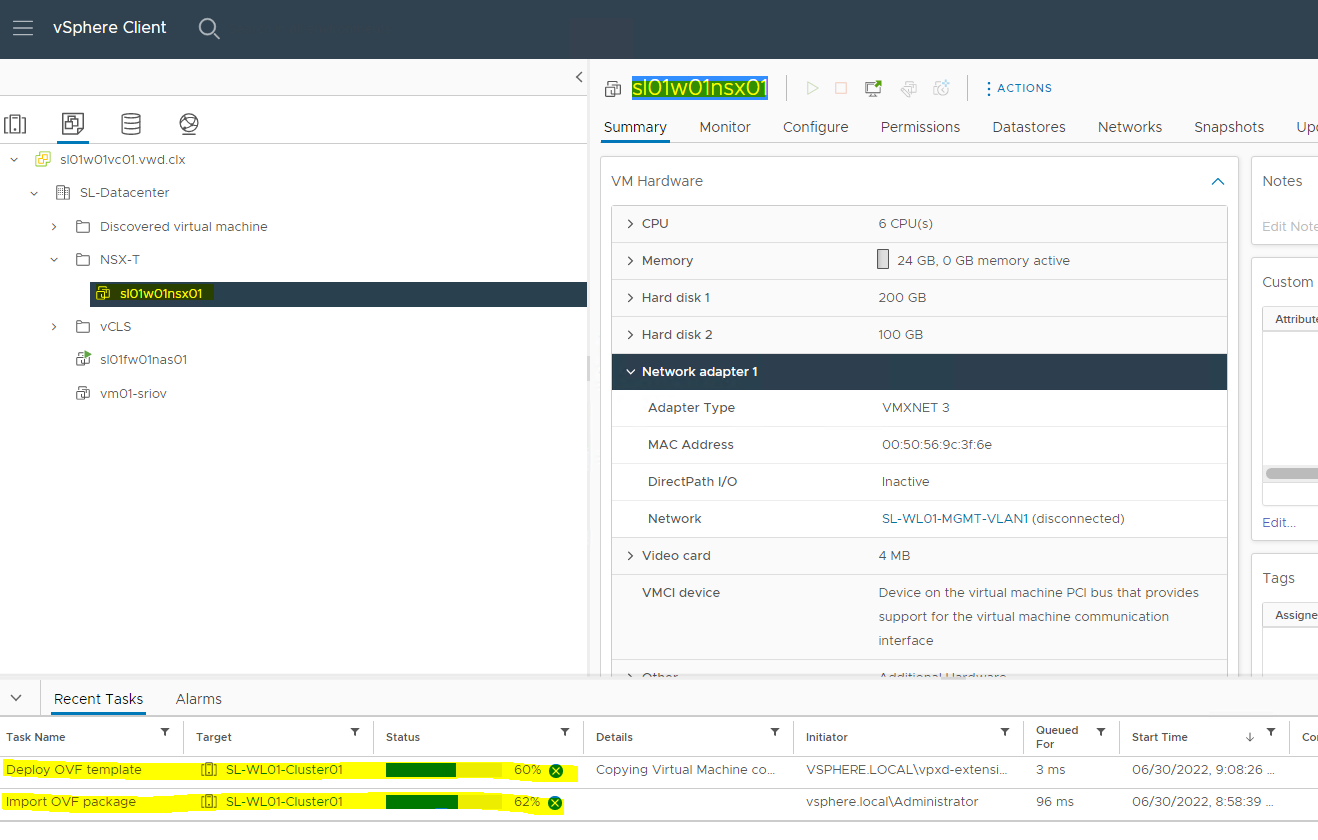This screenshot has height=840, width=1318.
Task: Expand the Discovered virtual machine folder
Action: click(54, 227)
